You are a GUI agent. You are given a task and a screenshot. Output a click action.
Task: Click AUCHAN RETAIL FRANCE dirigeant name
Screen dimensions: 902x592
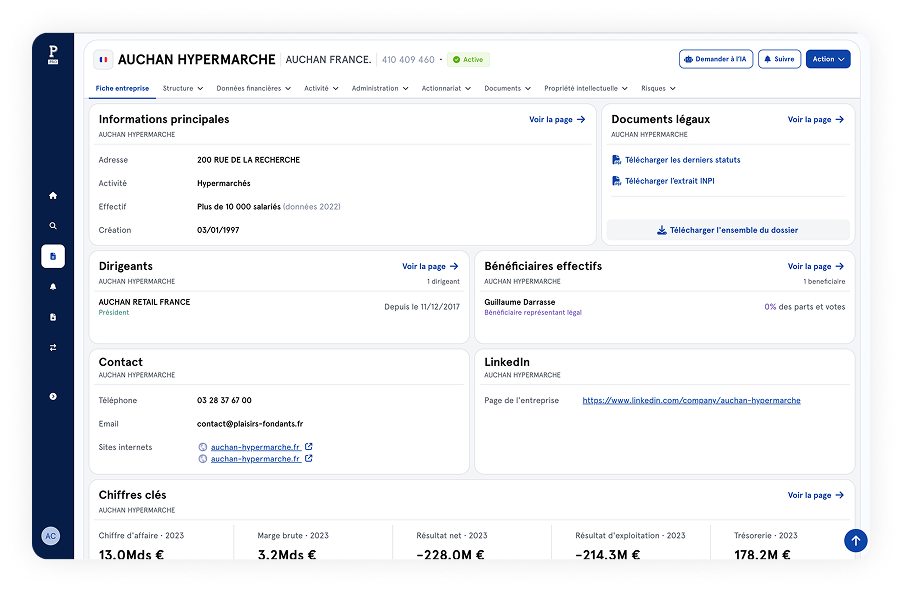click(x=144, y=302)
